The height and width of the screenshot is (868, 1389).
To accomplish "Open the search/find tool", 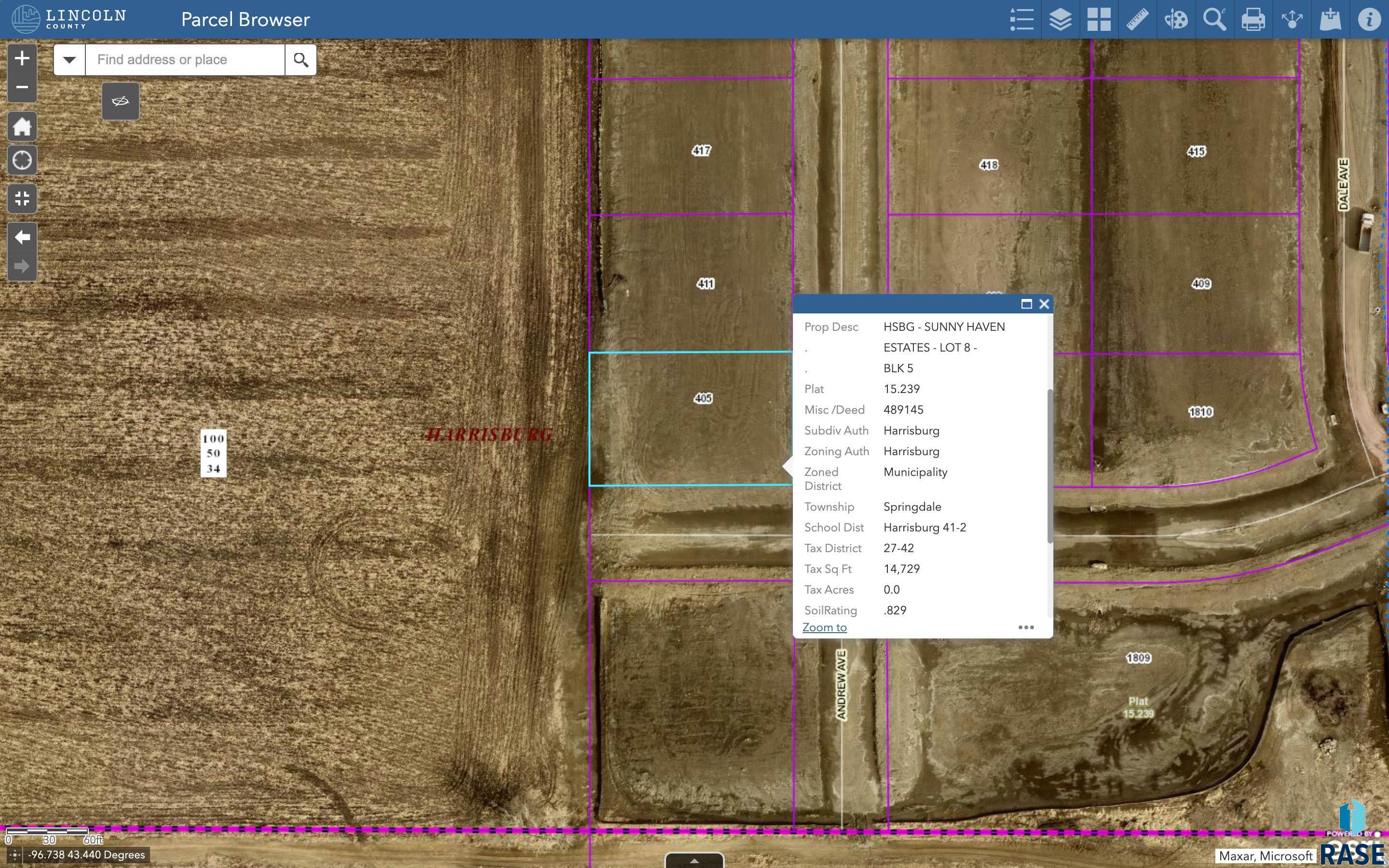I will click(1214, 19).
